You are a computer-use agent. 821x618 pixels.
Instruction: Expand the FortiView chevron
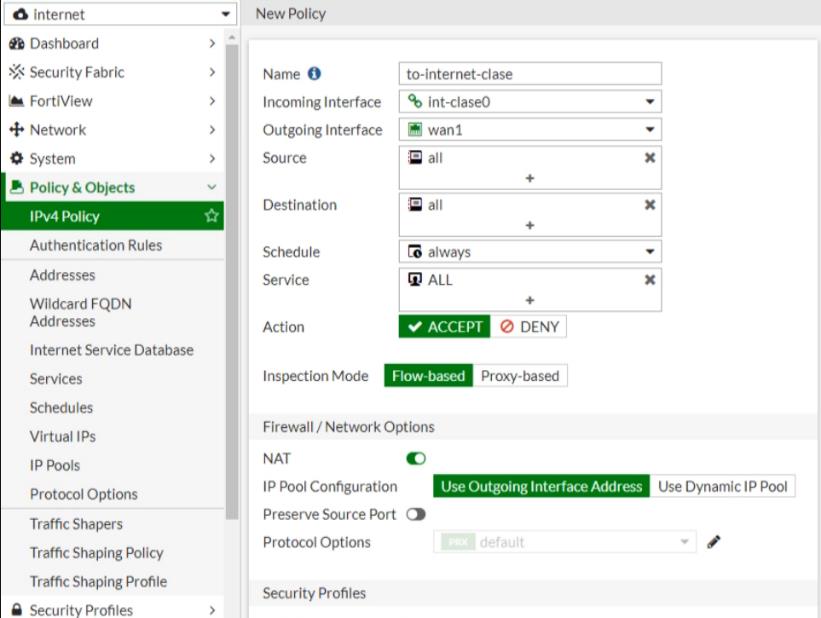point(212,101)
